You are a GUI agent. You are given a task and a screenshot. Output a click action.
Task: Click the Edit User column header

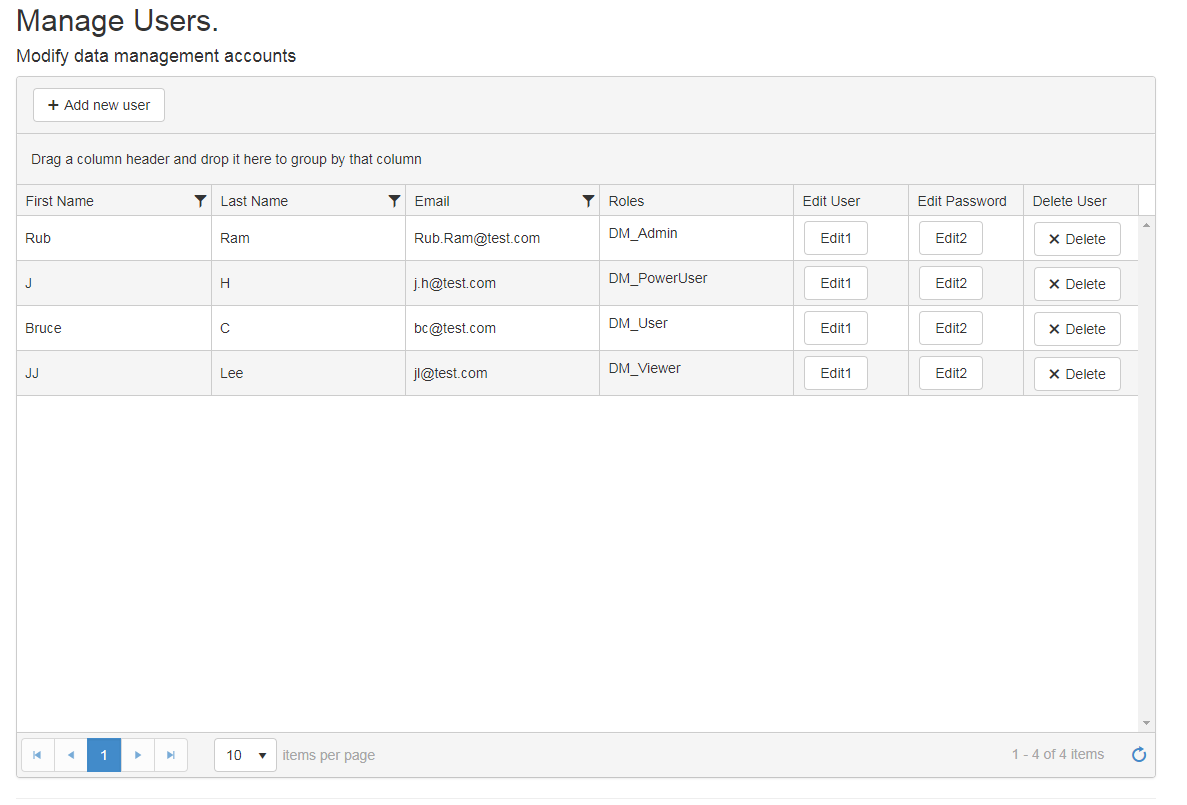pyautogui.click(x=831, y=201)
